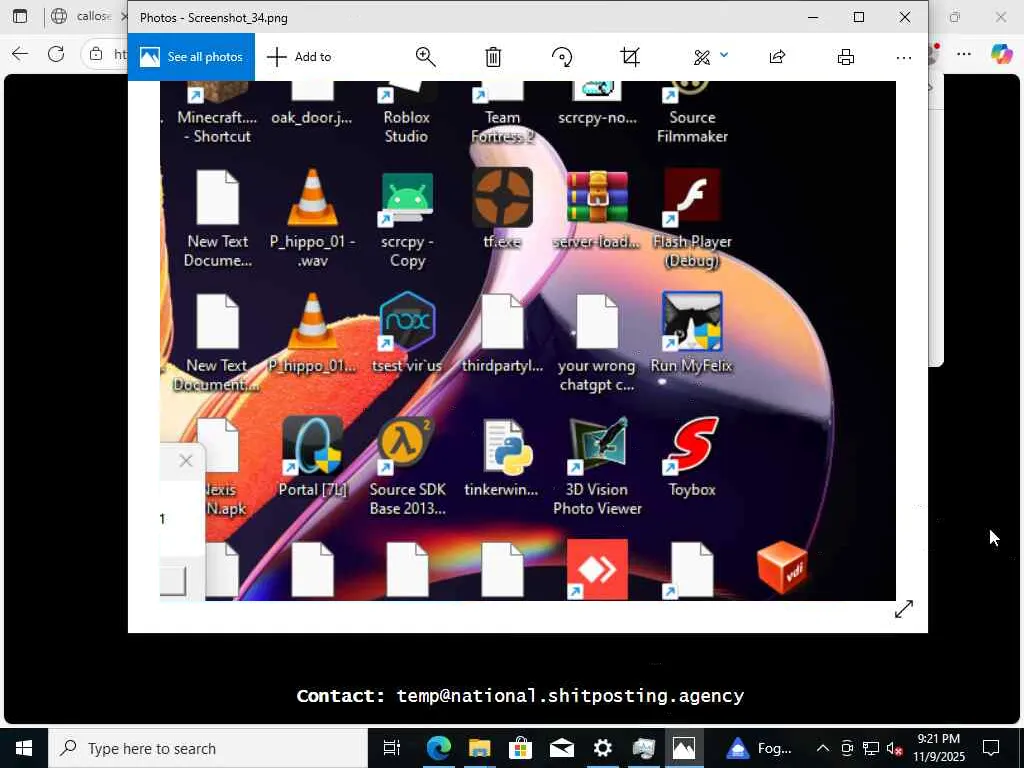The height and width of the screenshot is (768, 1024).
Task: Show hidden tray icons chevron
Action: click(823, 748)
